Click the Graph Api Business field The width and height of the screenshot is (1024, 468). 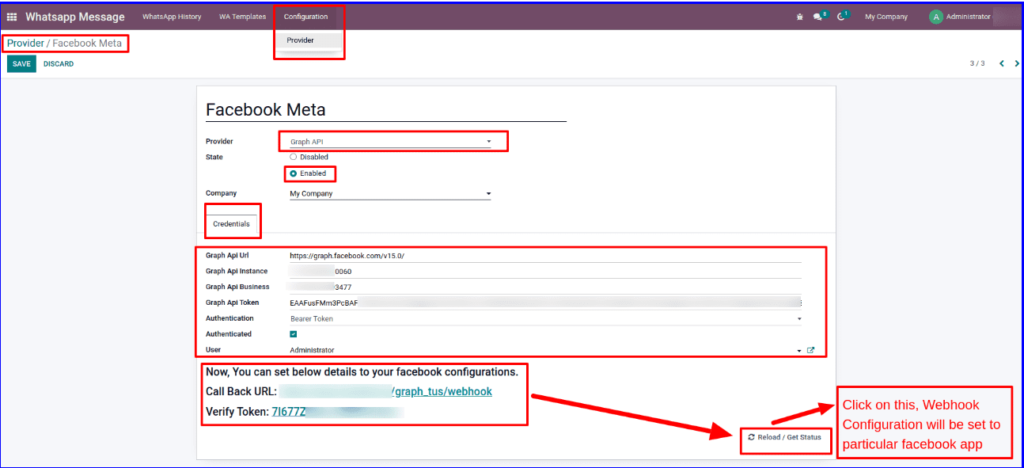545,287
